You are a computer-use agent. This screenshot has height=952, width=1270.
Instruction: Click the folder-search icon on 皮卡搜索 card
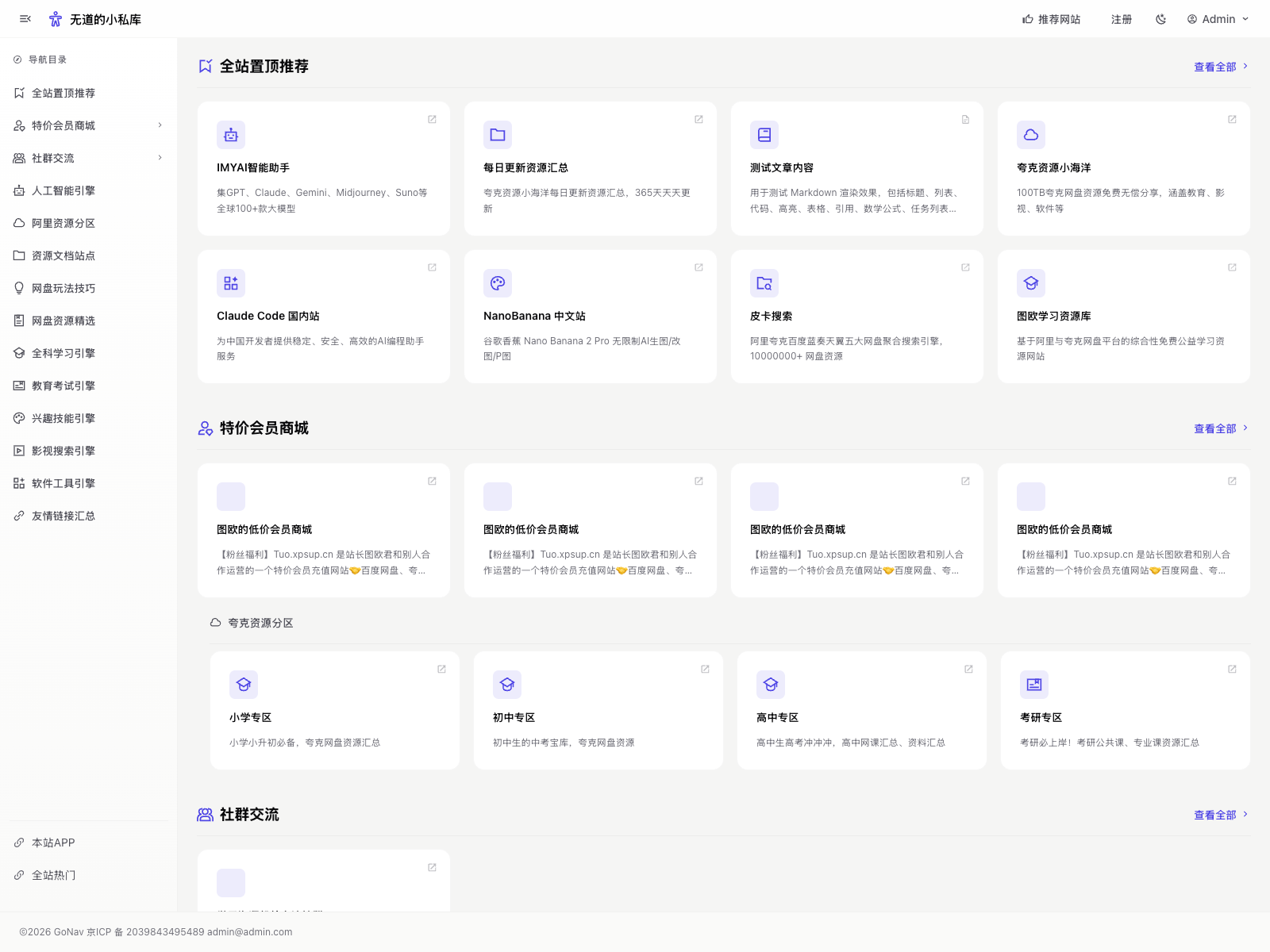click(764, 283)
